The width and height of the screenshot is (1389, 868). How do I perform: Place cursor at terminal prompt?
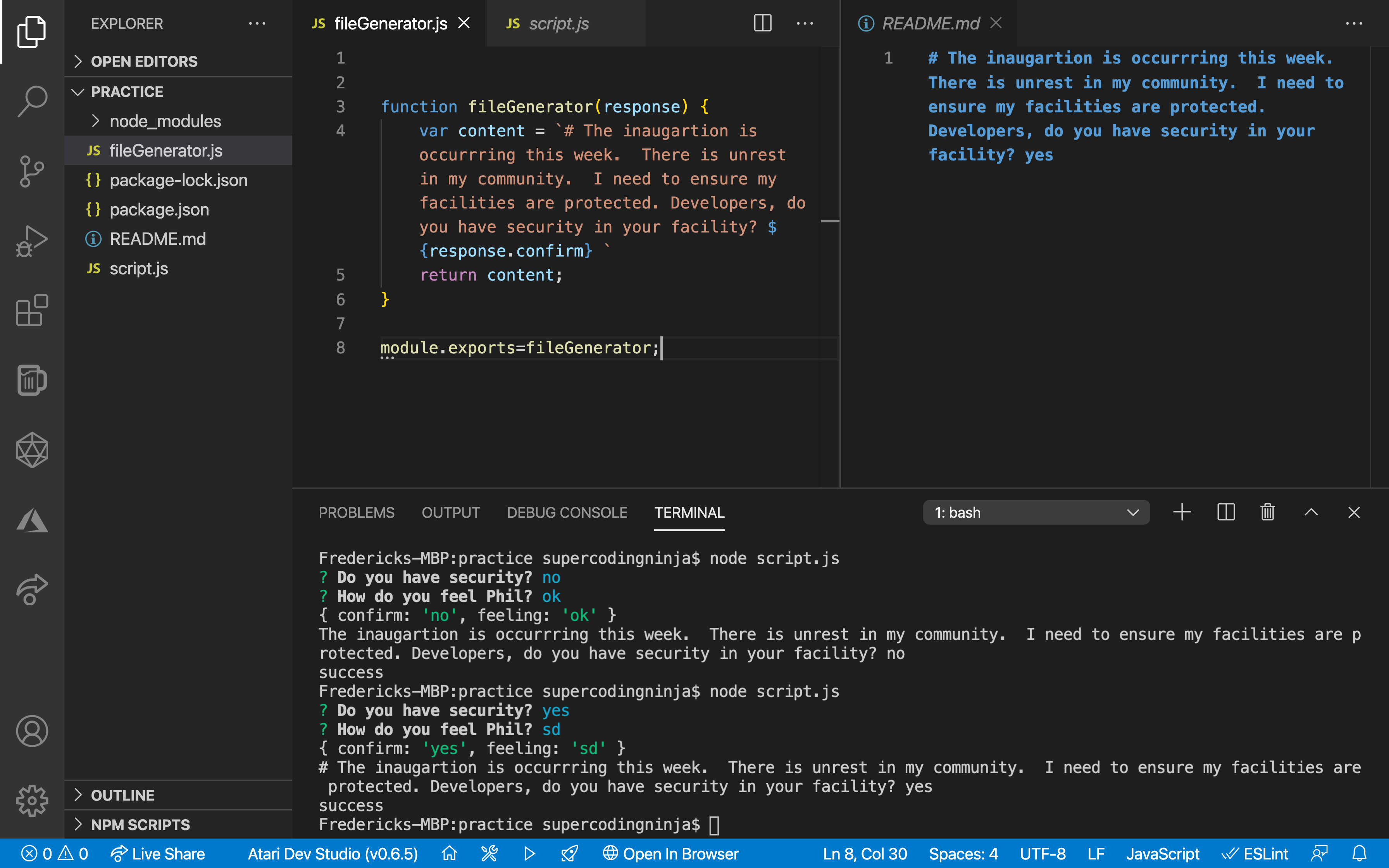pos(715,825)
